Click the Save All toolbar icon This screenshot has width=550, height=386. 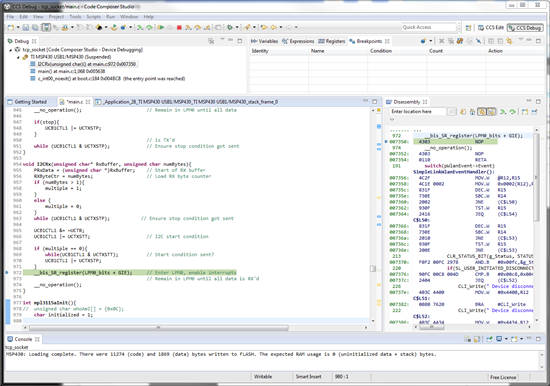[35, 27]
